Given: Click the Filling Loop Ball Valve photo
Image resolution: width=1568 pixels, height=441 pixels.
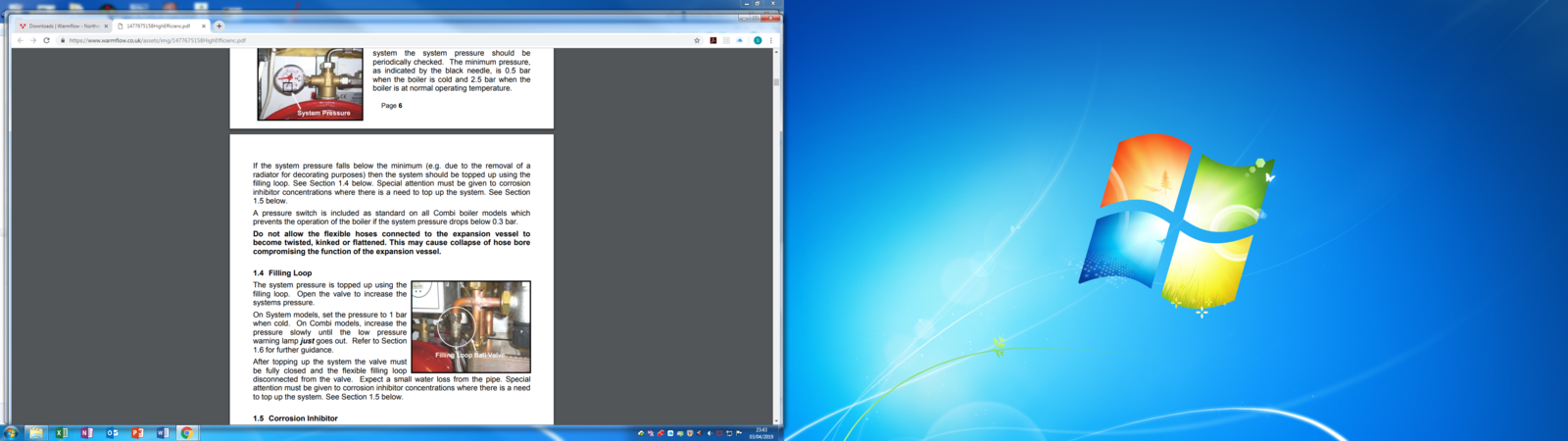Looking at the screenshot, I should click(x=470, y=326).
